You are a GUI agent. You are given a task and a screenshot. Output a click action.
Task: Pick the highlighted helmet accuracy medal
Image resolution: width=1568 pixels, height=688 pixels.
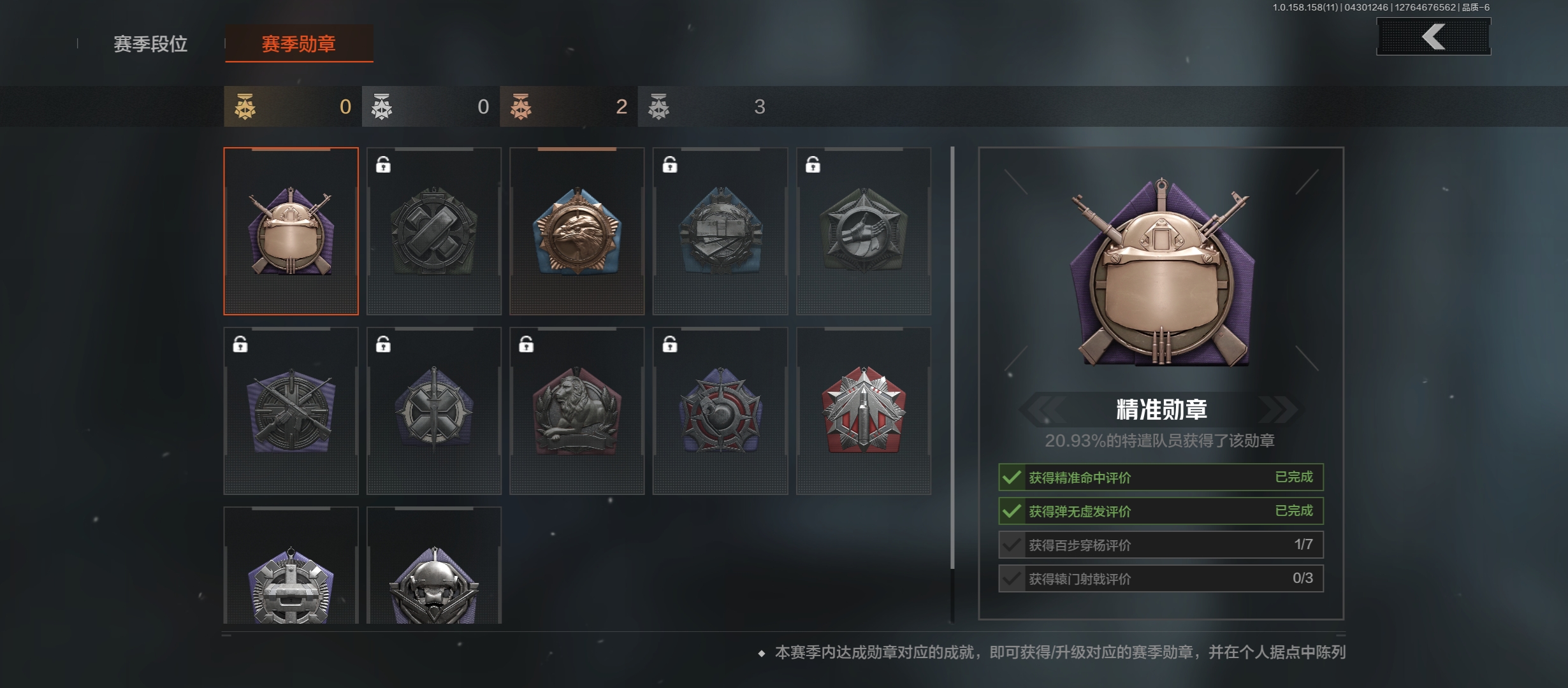291,231
